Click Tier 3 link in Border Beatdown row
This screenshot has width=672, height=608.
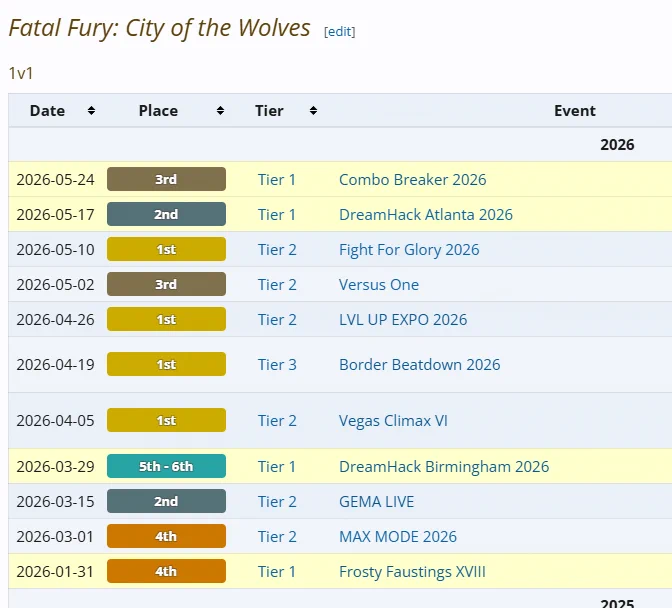point(277,365)
